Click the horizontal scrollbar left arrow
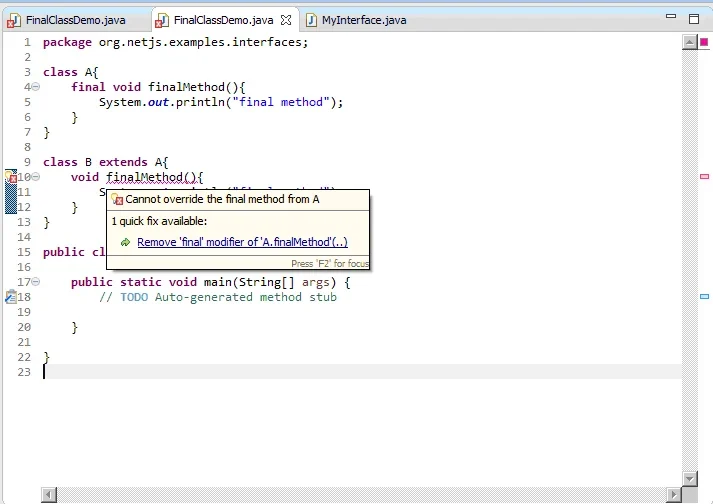Image resolution: width=713 pixels, height=504 pixels. click(49, 494)
